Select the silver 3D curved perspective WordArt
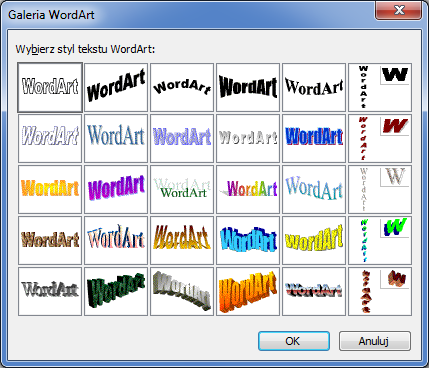This screenshot has width=429, height=368. click(182, 291)
